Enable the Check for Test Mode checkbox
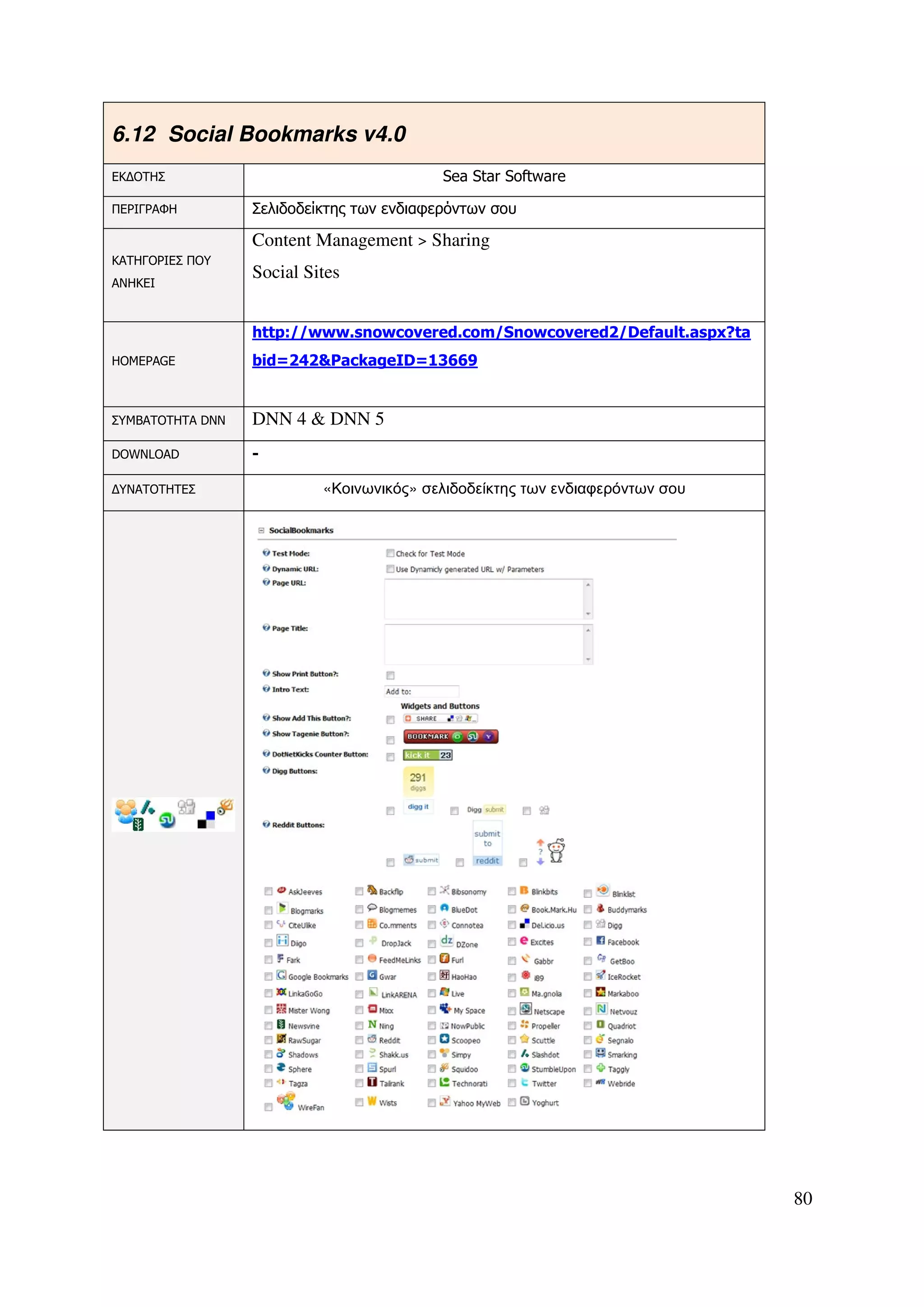The image size is (924, 1307). pyautogui.click(x=390, y=553)
